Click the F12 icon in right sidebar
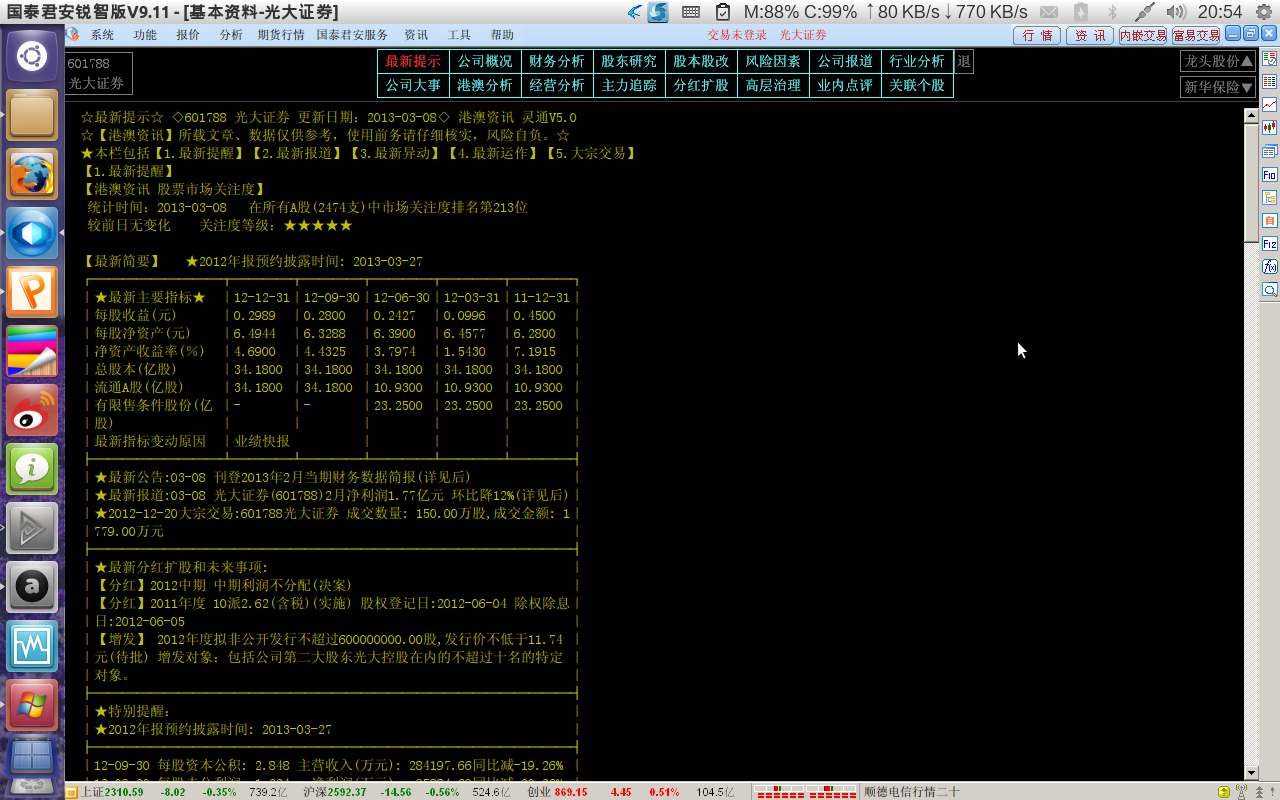Viewport: 1280px width, 800px height. point(1270,243)
